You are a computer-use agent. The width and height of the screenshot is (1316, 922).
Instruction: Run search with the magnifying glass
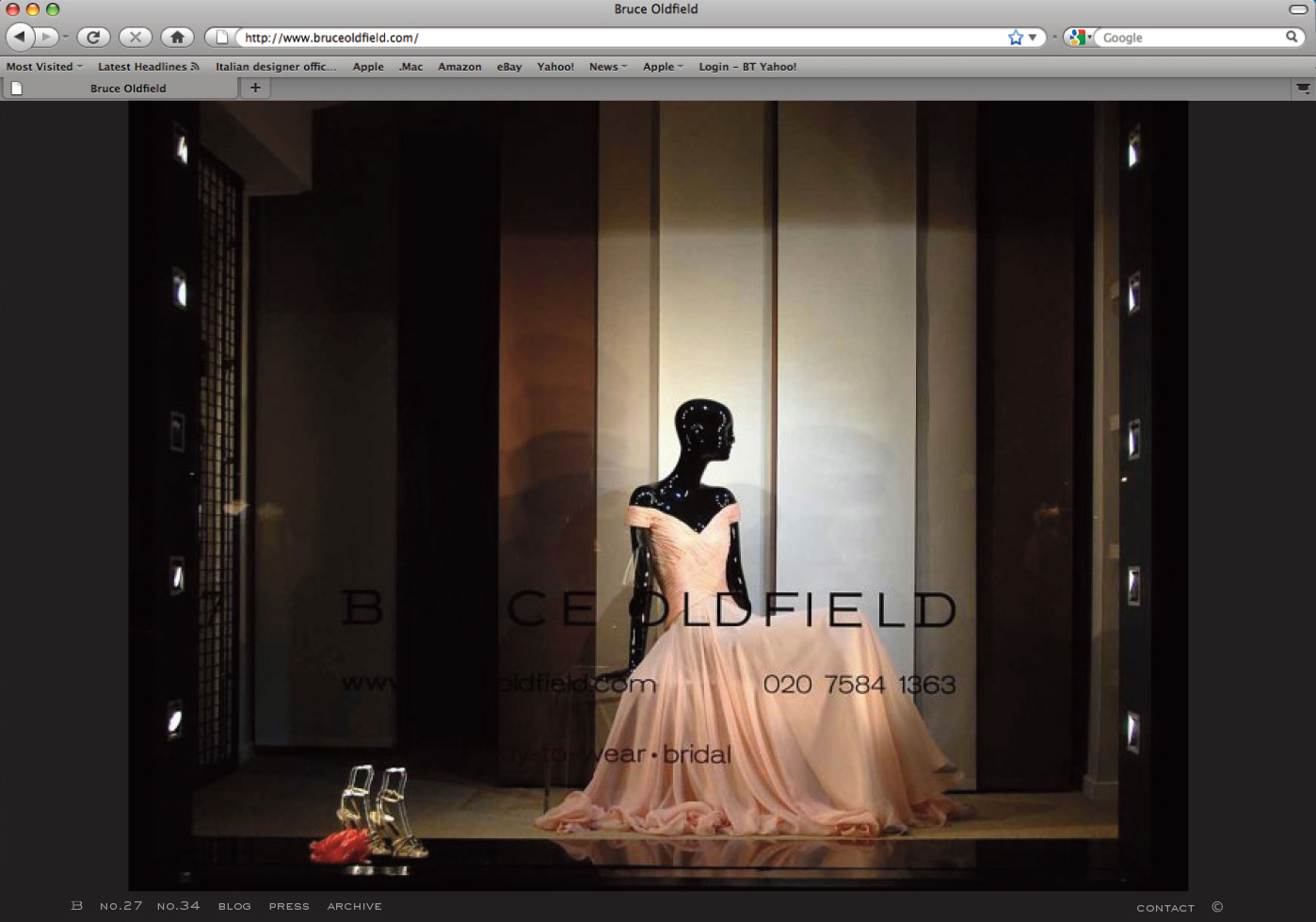1292,37
